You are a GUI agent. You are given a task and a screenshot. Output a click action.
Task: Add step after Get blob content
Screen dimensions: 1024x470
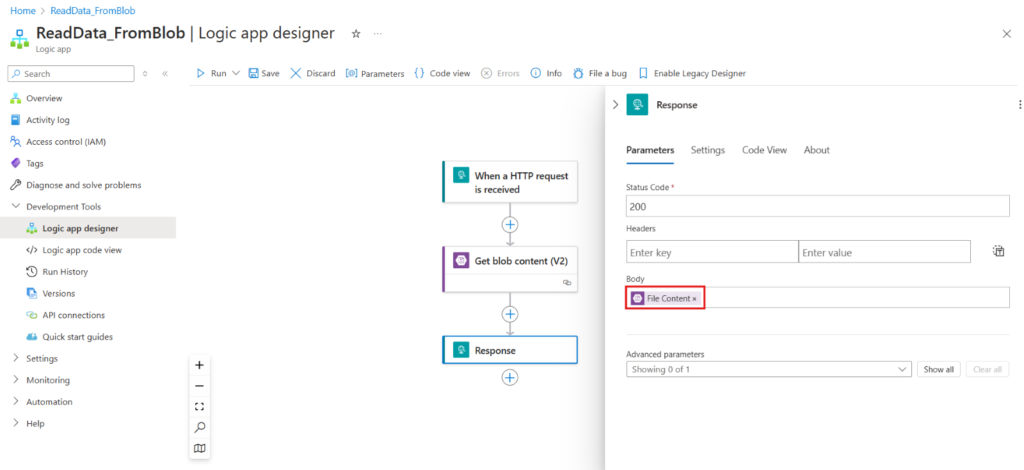[510, 314]
